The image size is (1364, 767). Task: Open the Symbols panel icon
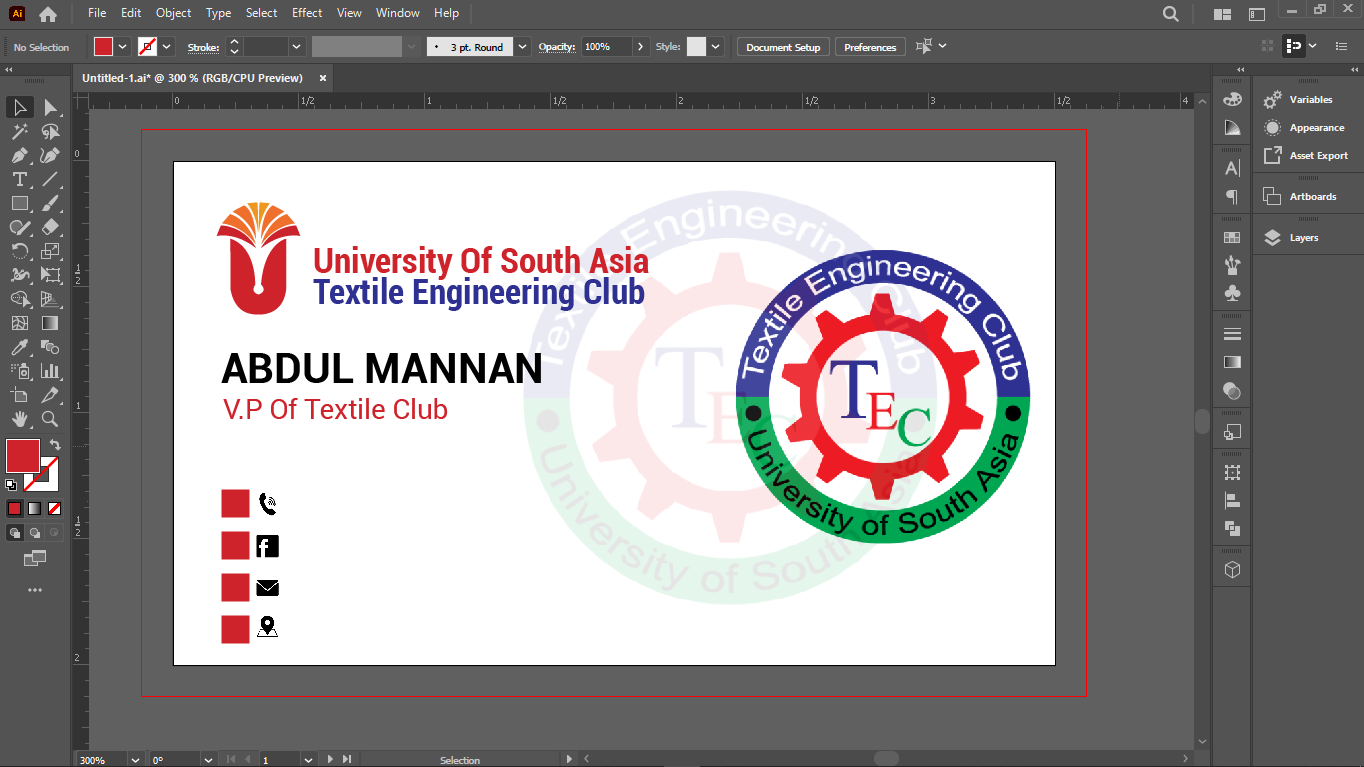[1232, 293]
